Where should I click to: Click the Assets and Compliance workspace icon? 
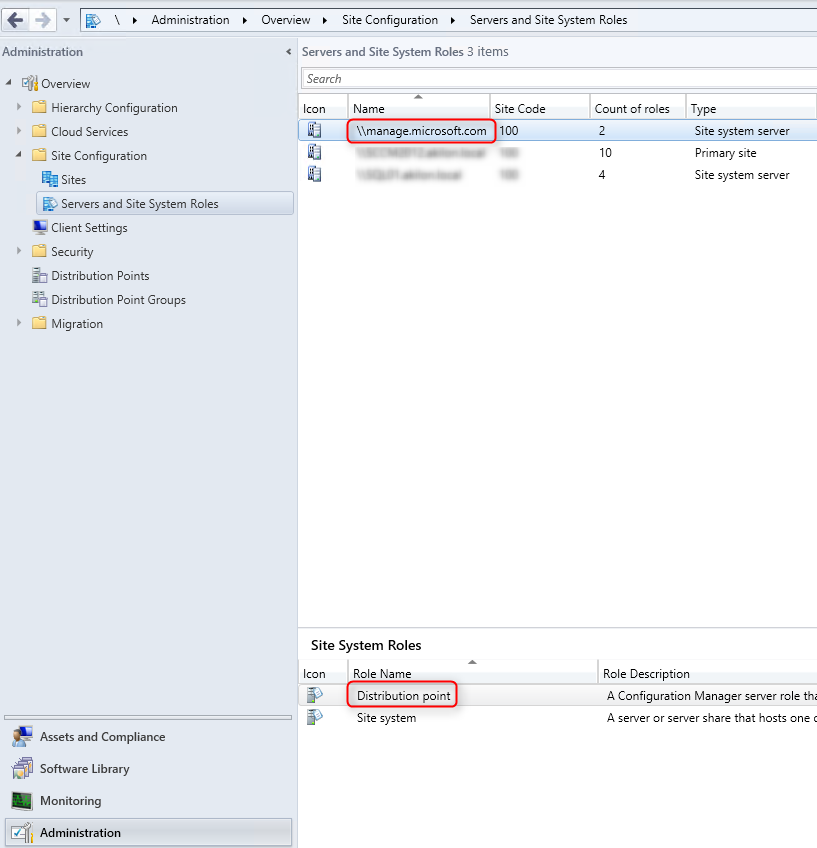[22, 737]
